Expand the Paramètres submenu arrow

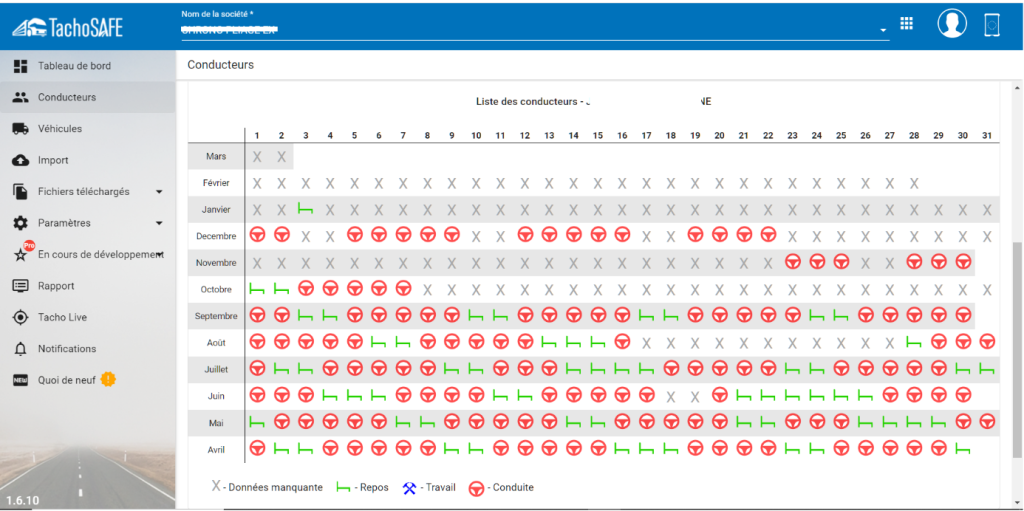click(x=159, y=223)
